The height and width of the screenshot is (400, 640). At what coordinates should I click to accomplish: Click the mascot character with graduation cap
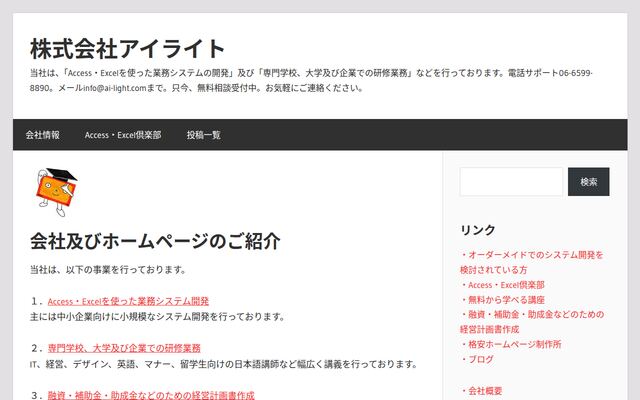[x=56, y=192]
